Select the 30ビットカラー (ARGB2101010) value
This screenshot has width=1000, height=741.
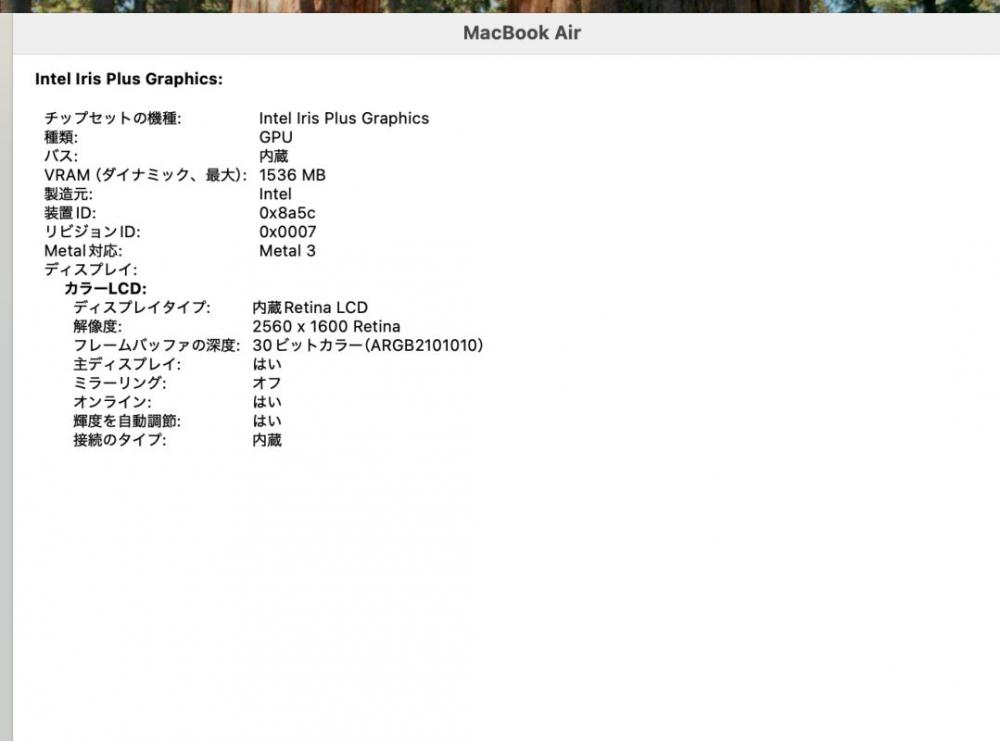click(368, 346)
